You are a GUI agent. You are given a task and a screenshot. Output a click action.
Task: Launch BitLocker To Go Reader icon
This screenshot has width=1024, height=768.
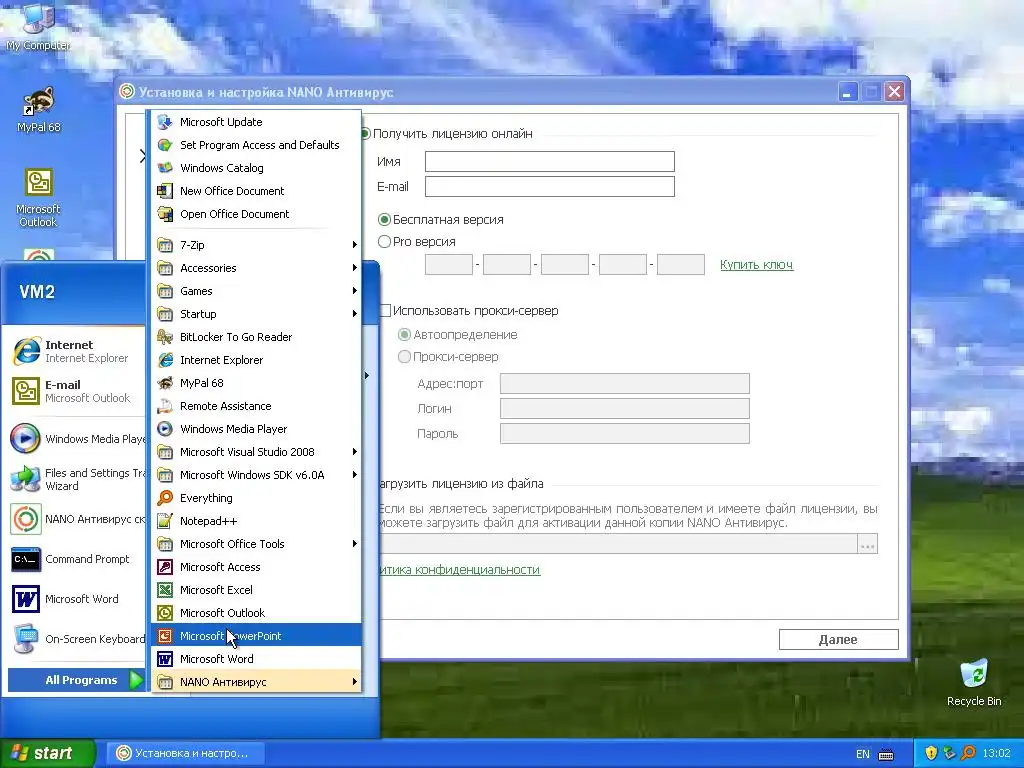click(165, 337)
